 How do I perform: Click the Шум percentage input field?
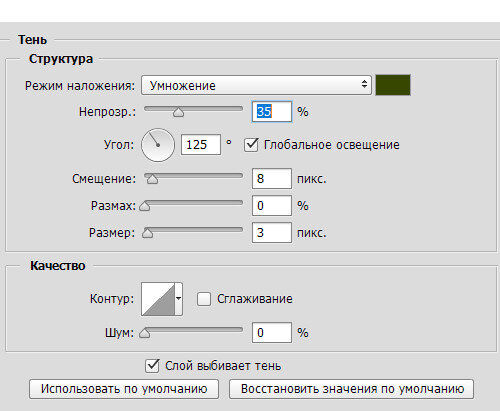[272, 332]
